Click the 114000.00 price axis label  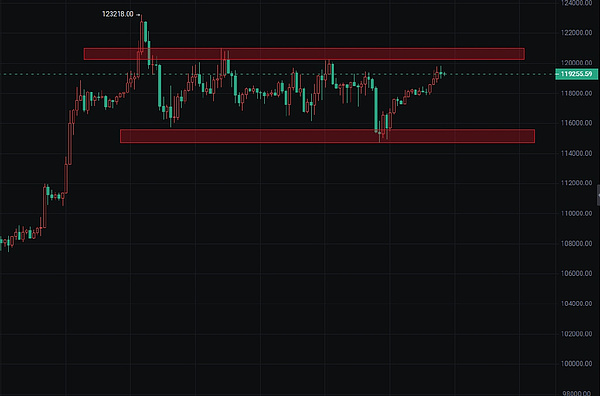click(x=576, y=153)
